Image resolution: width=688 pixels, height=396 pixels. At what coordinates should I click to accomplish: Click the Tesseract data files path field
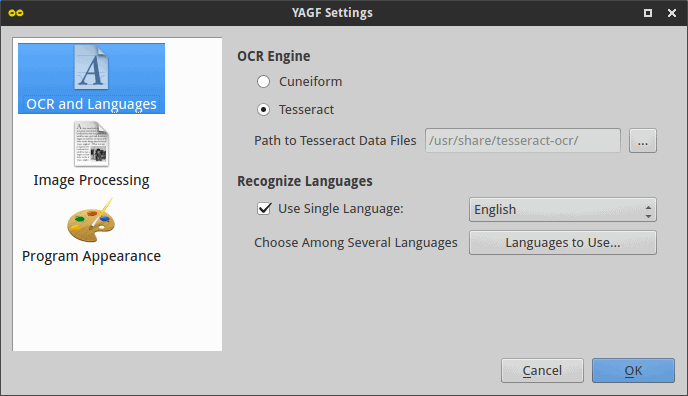(x=523, y=141)
